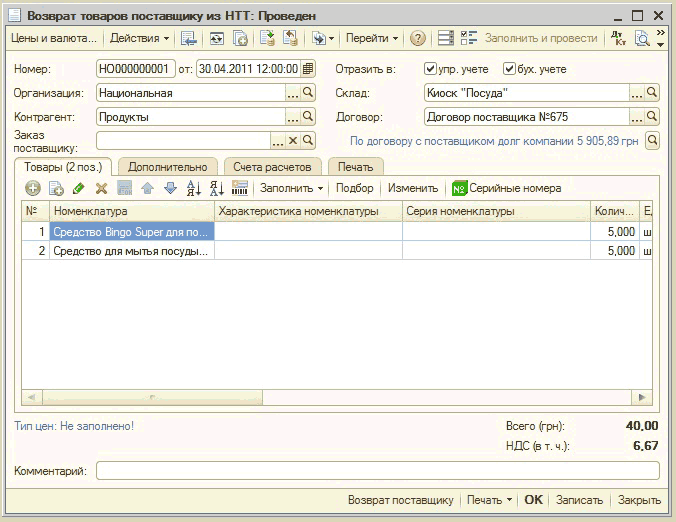Click the help question mark icon
676x522 pixels.
(x=418, y=38)
